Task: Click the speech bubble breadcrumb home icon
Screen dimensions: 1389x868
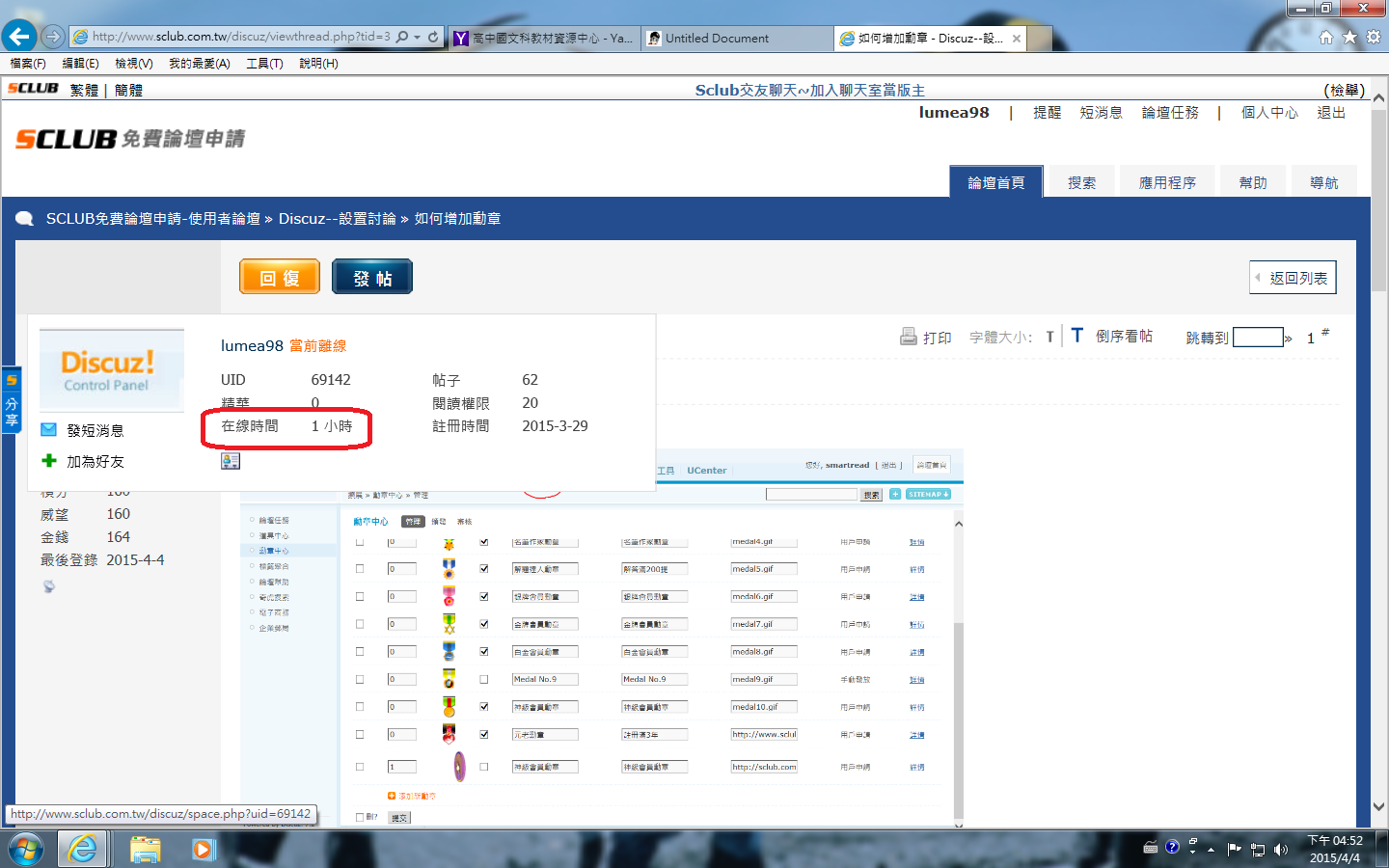Action: (24, 219)
